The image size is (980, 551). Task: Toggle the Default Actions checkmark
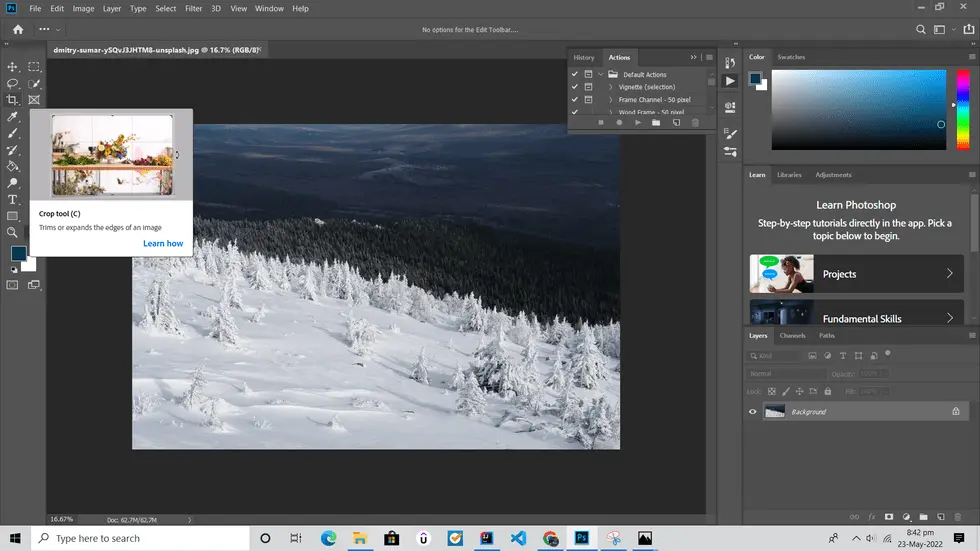pos(575,74)
